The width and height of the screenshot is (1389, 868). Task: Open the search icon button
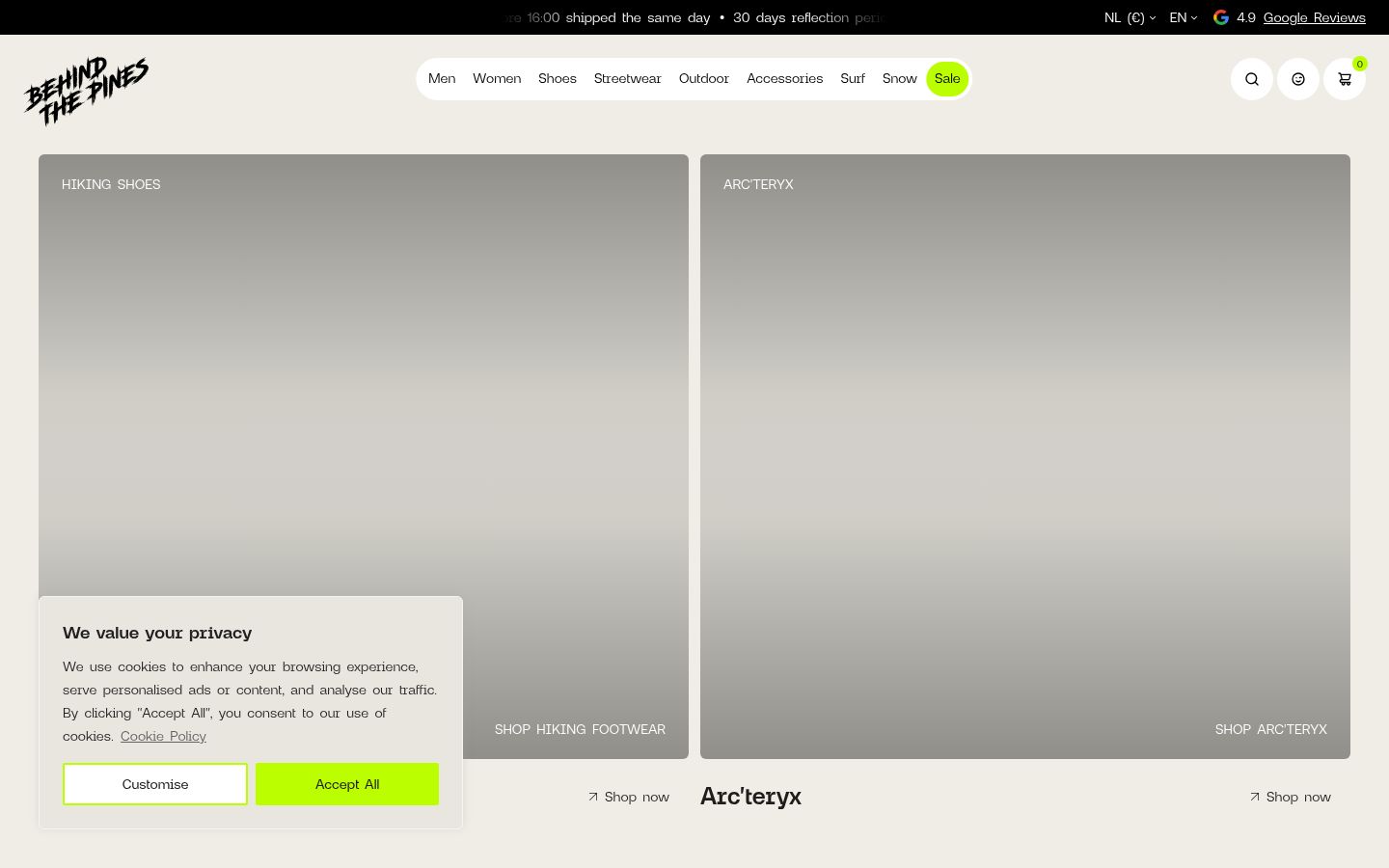pos(1251,79)
